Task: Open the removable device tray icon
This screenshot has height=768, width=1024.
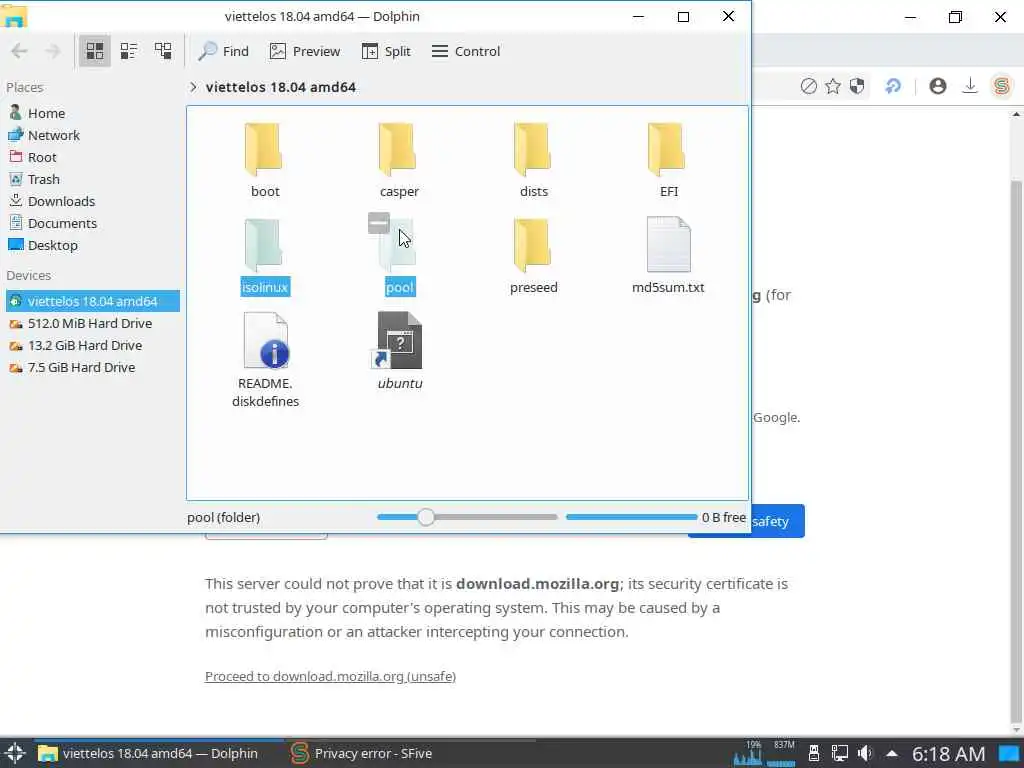Action: (x=814, y=753)
